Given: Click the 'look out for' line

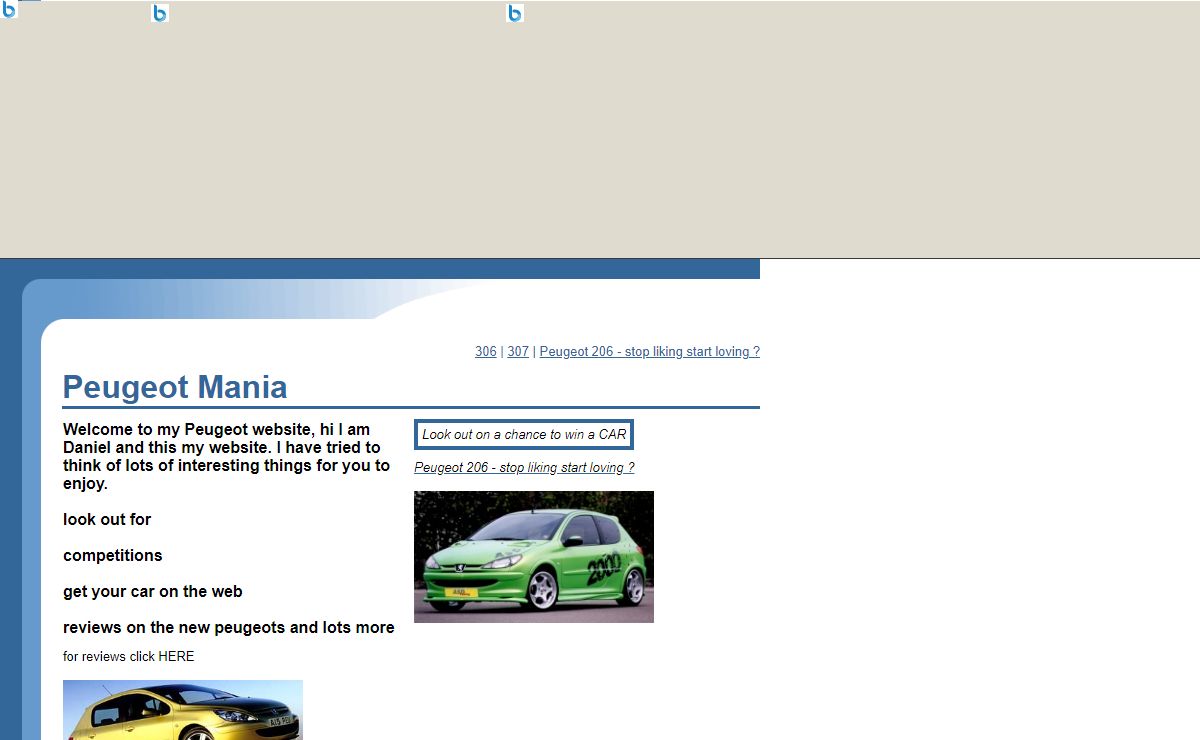Looking at the screenshot, I should tap(107, 520).
